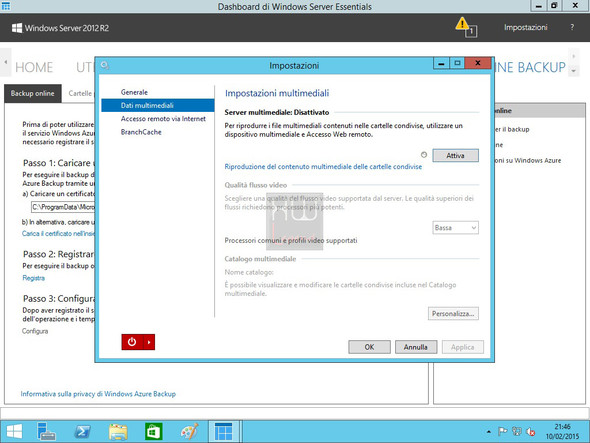Open Paint from the taskbar
590x443 pixels.
tap(189, 432)
